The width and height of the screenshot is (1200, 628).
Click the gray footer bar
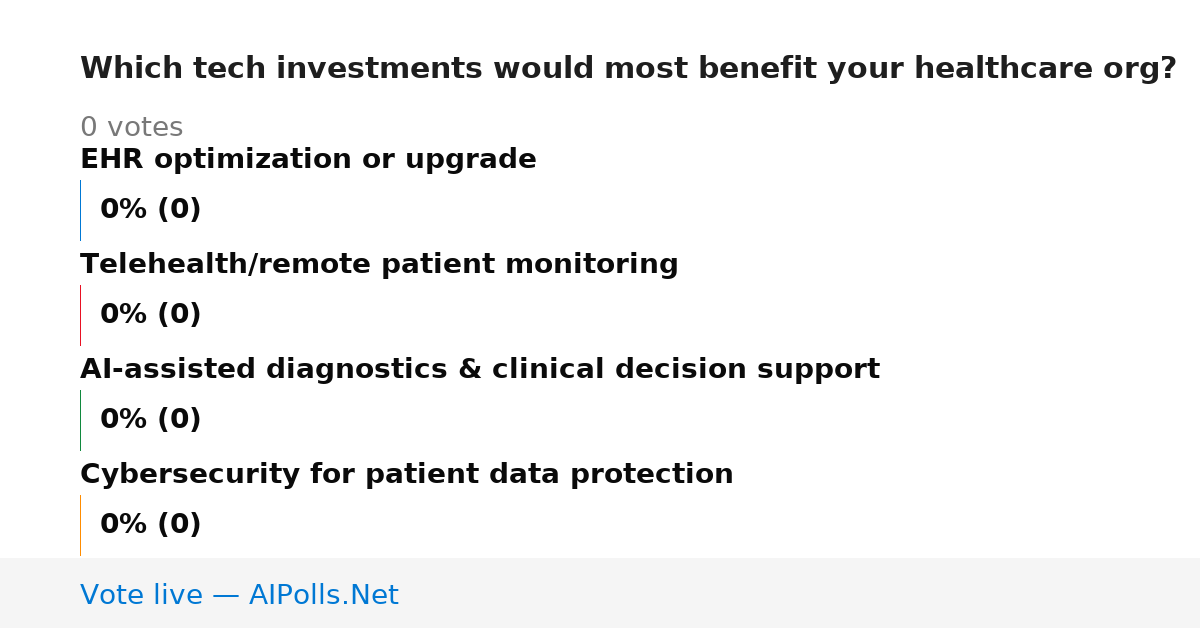coord(600,593)
